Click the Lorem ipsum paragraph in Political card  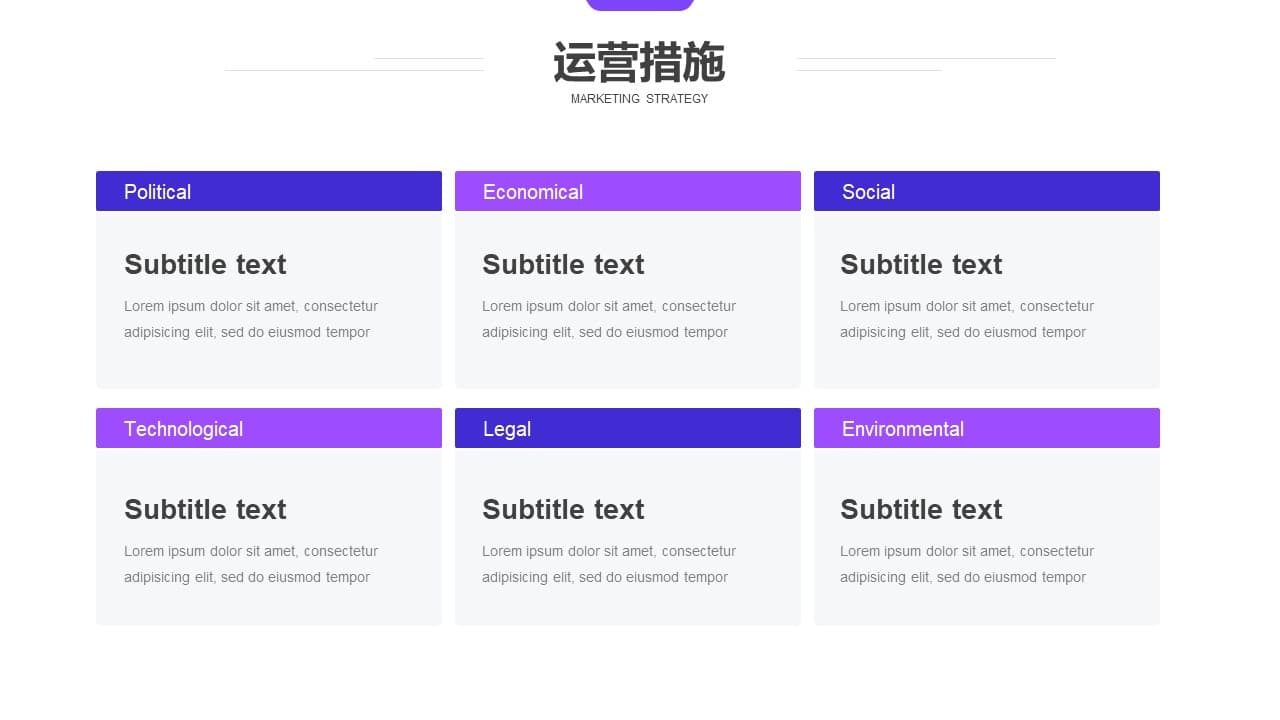[x=251, y=319]
